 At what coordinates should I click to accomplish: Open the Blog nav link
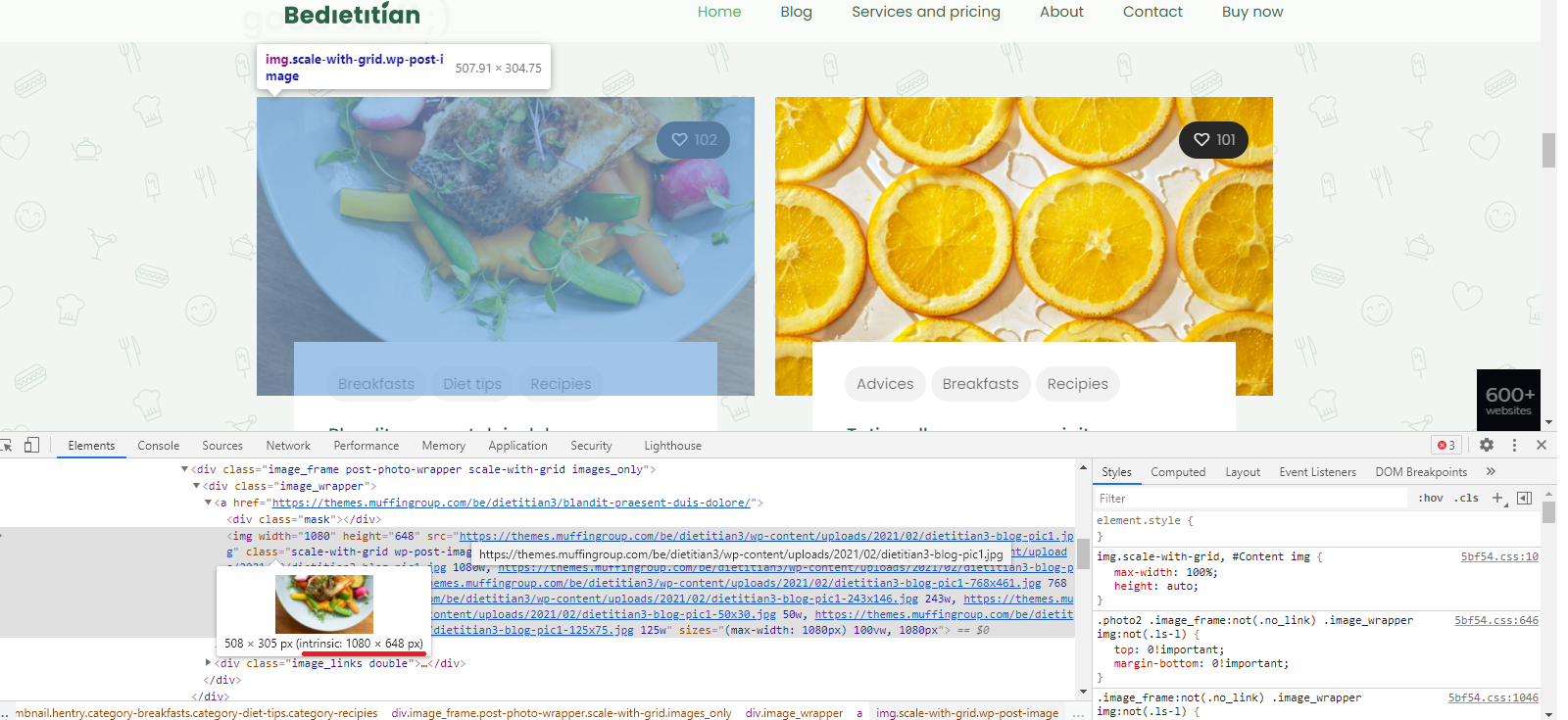[x=797, y=12]
